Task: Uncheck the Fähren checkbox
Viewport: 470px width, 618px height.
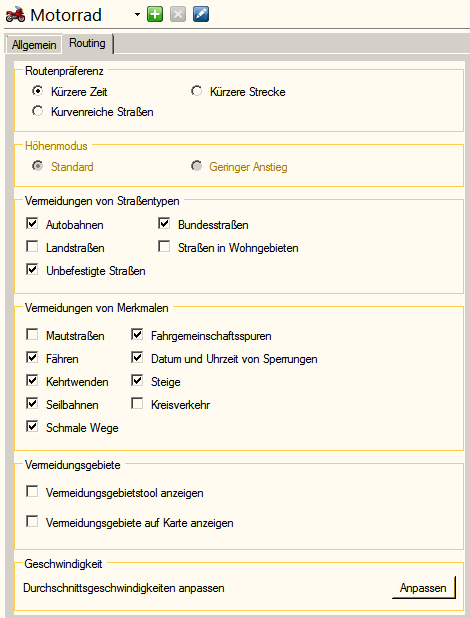Action: pyautogui.click(x=32, y=357)
